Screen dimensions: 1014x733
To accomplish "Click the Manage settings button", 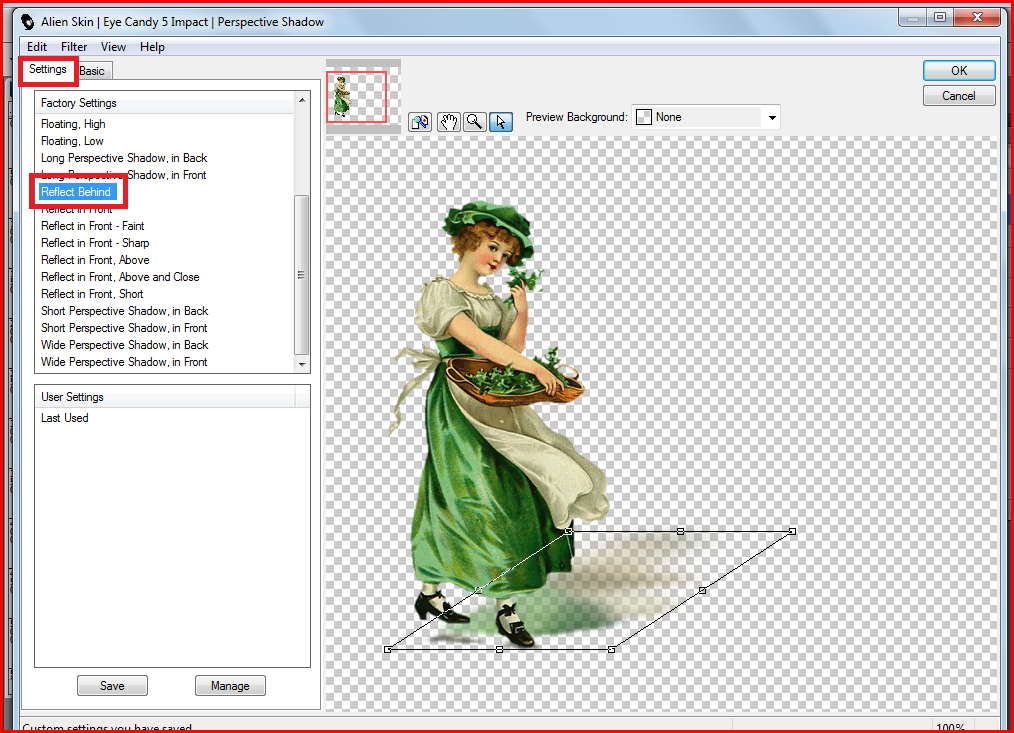I will (x=230, y=686).
